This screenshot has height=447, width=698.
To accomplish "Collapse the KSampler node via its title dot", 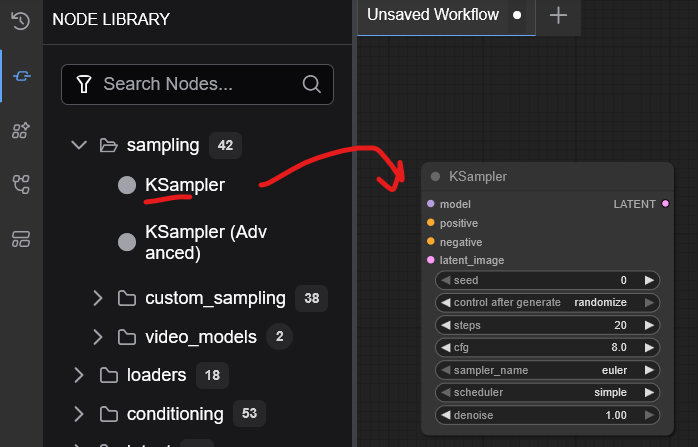I will 435,177.
